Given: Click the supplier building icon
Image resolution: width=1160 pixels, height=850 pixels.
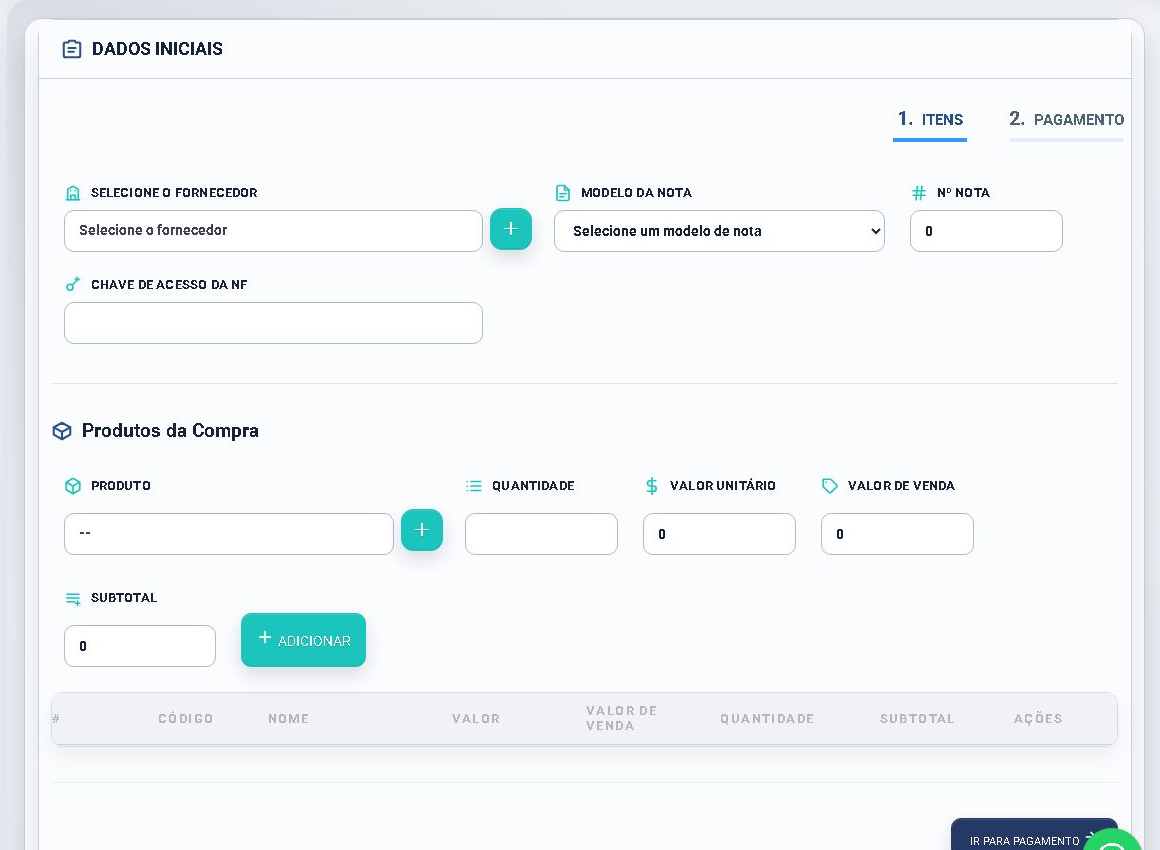Looking at the screenshot, I should click(72, 193).
